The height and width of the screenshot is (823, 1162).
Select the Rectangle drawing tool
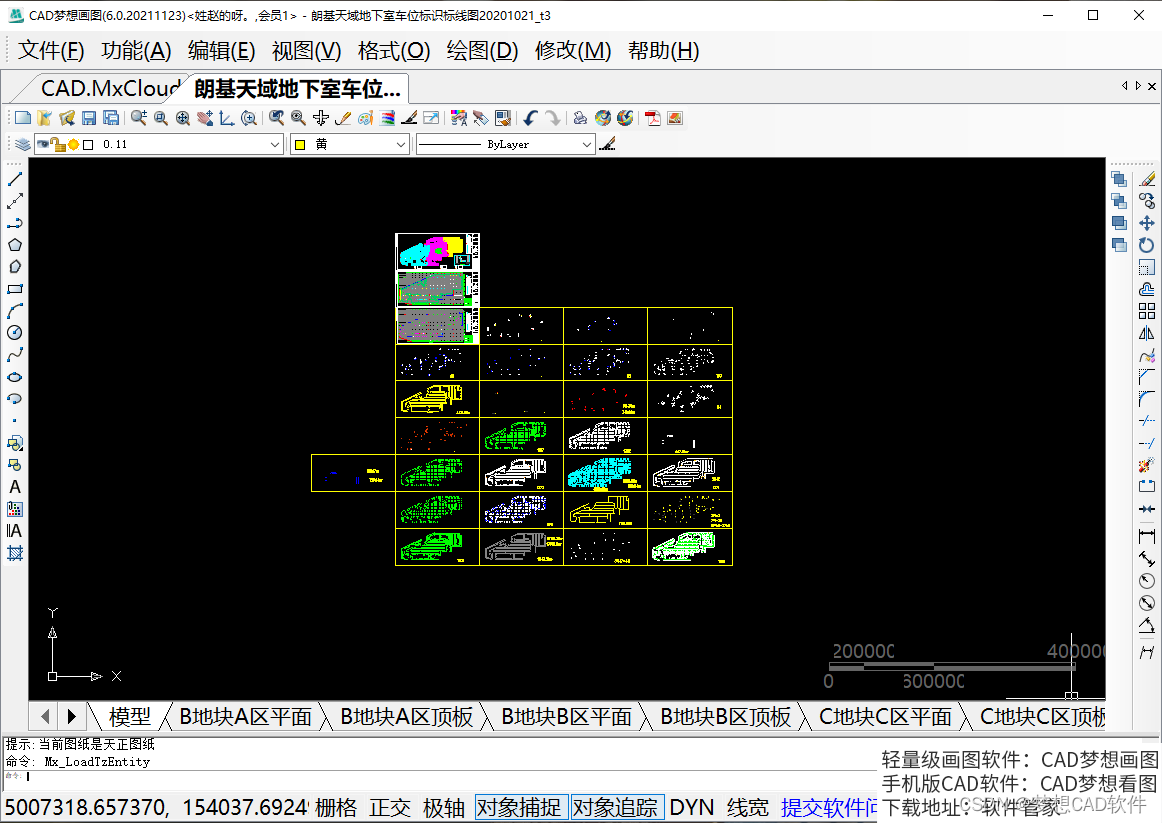click(x=15, y=289)
